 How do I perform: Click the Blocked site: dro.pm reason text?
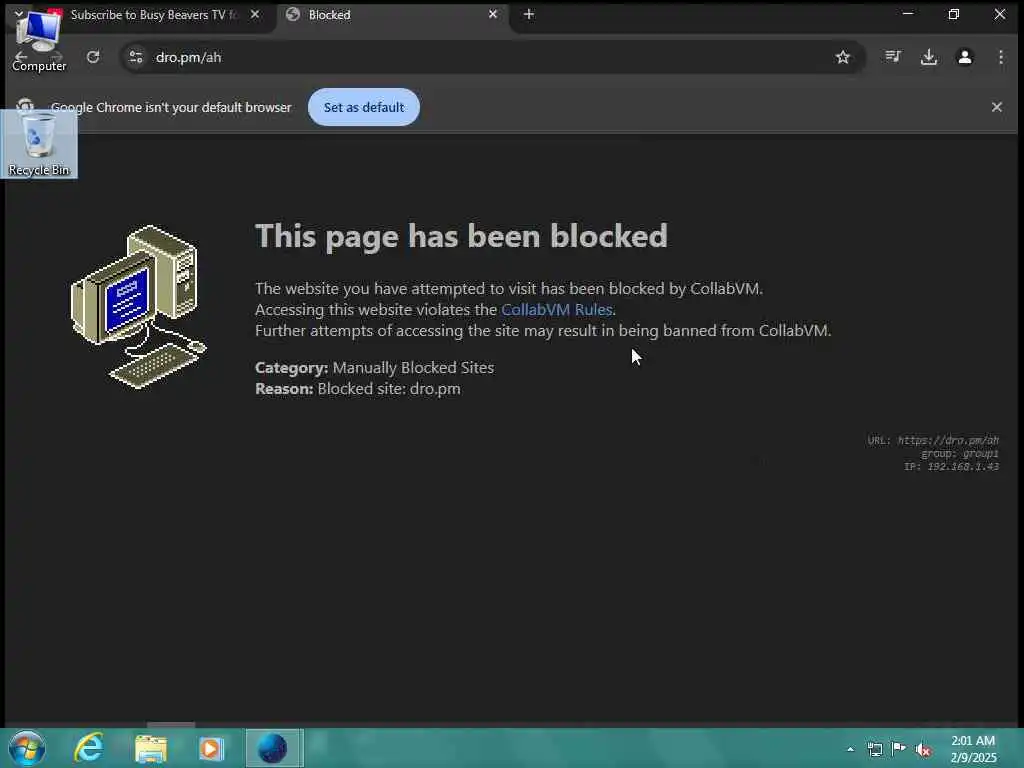click(x=389, y=389)
